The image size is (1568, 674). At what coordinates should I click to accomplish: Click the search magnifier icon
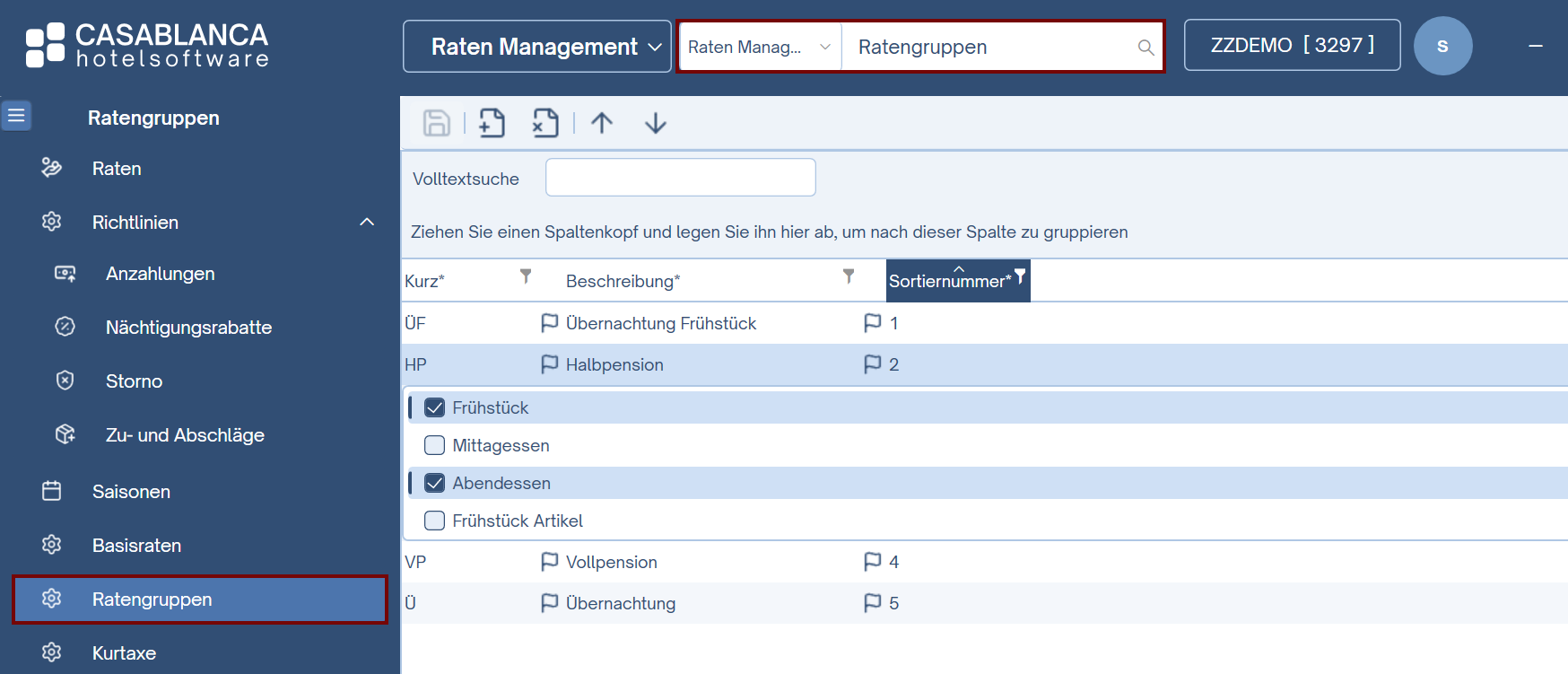(x=1146, y=48)
